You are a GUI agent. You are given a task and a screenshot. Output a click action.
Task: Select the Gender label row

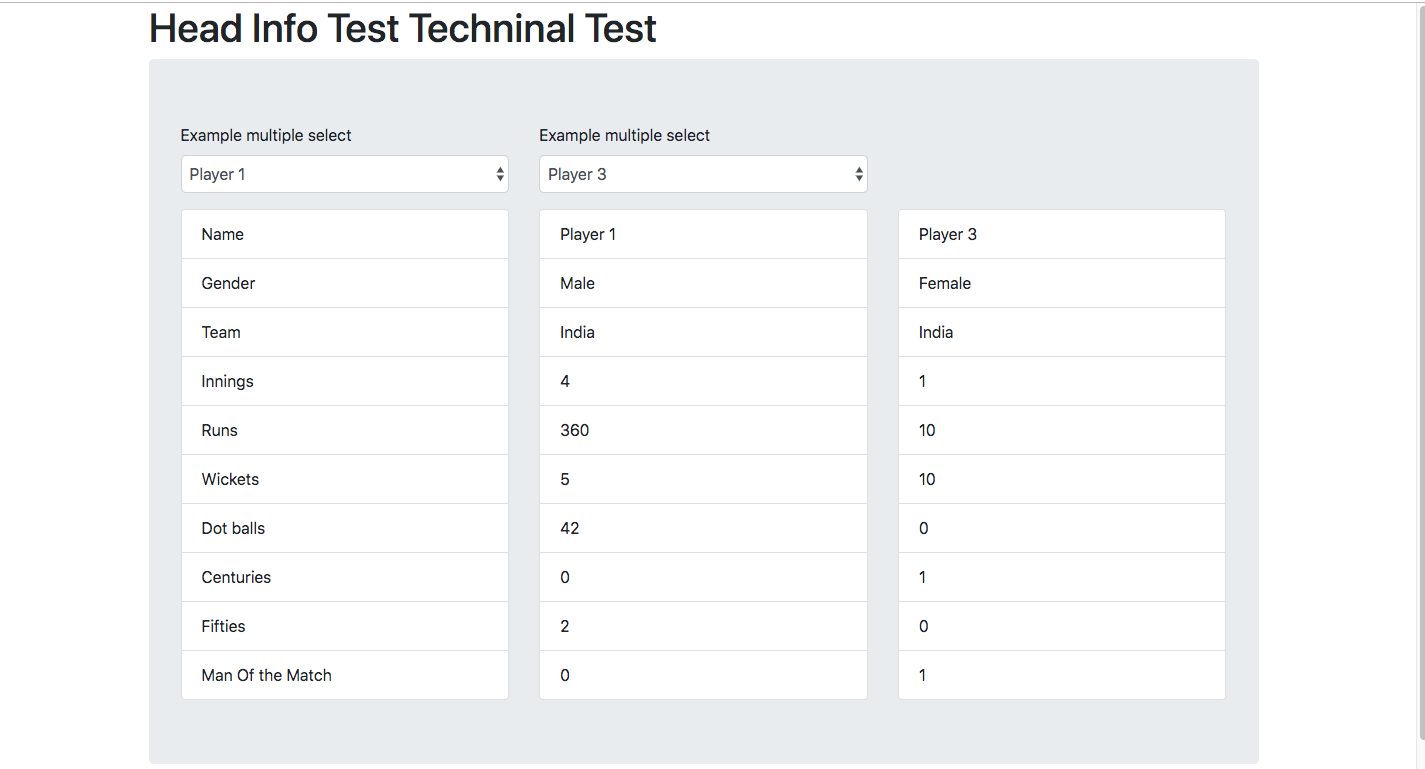pos(344,283)
